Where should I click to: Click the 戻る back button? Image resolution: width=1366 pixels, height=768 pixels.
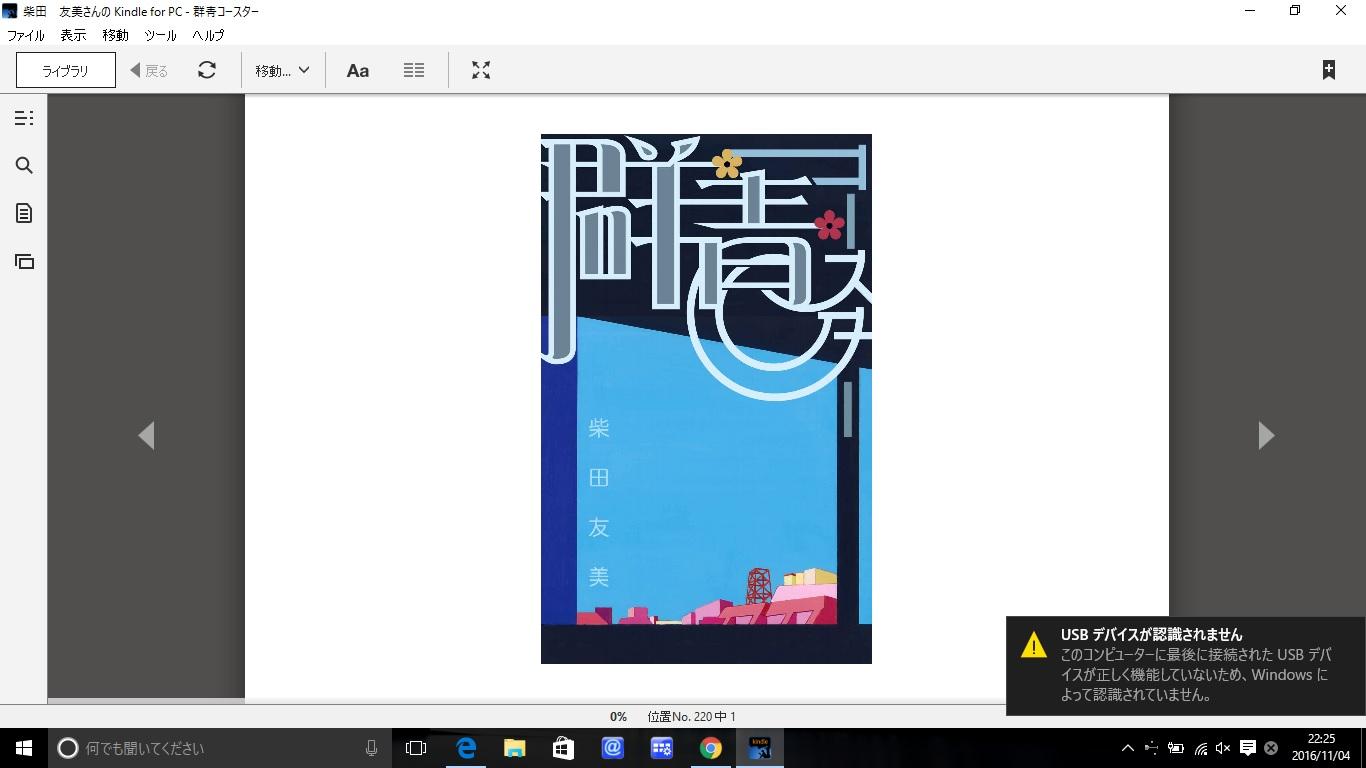(x=149, y=70)
